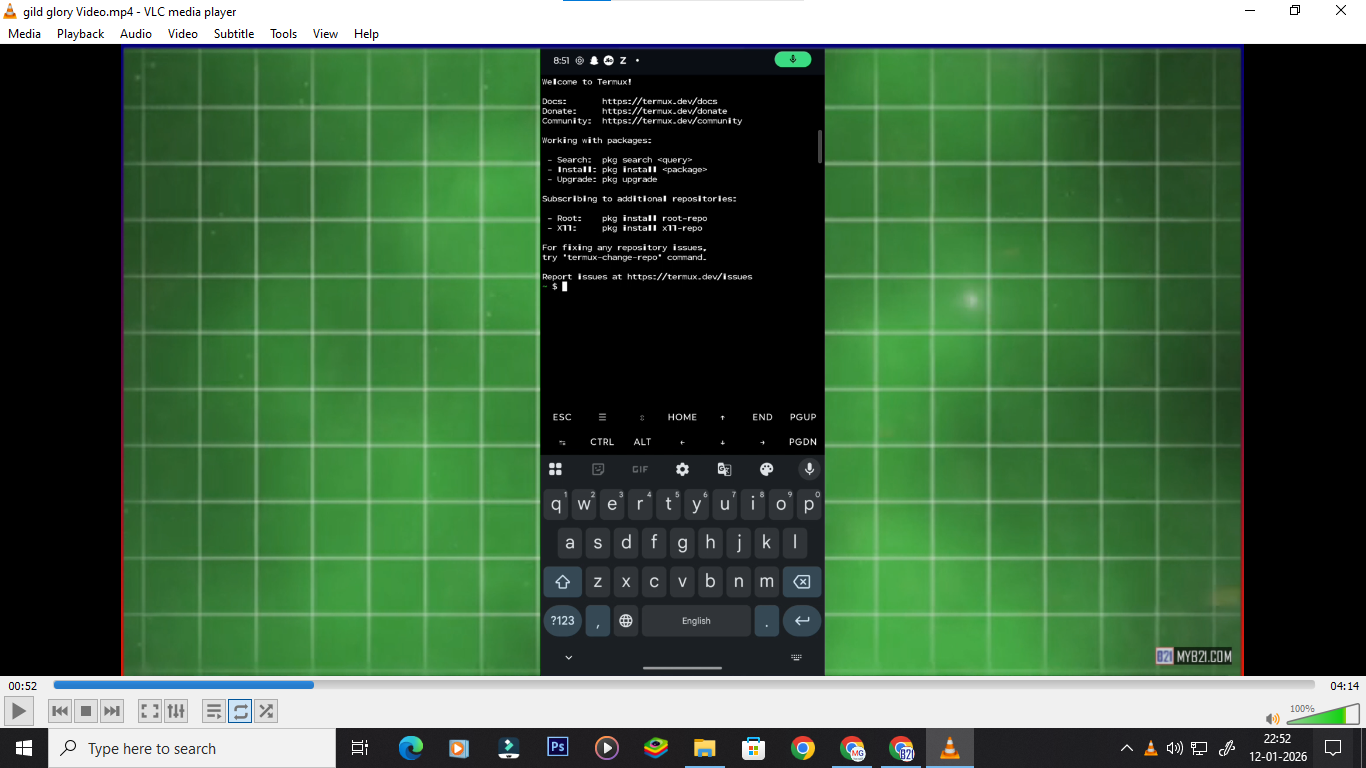1366x768 pixels.
Task: Open the Playback menu
Action: click(x=80, y=33)
